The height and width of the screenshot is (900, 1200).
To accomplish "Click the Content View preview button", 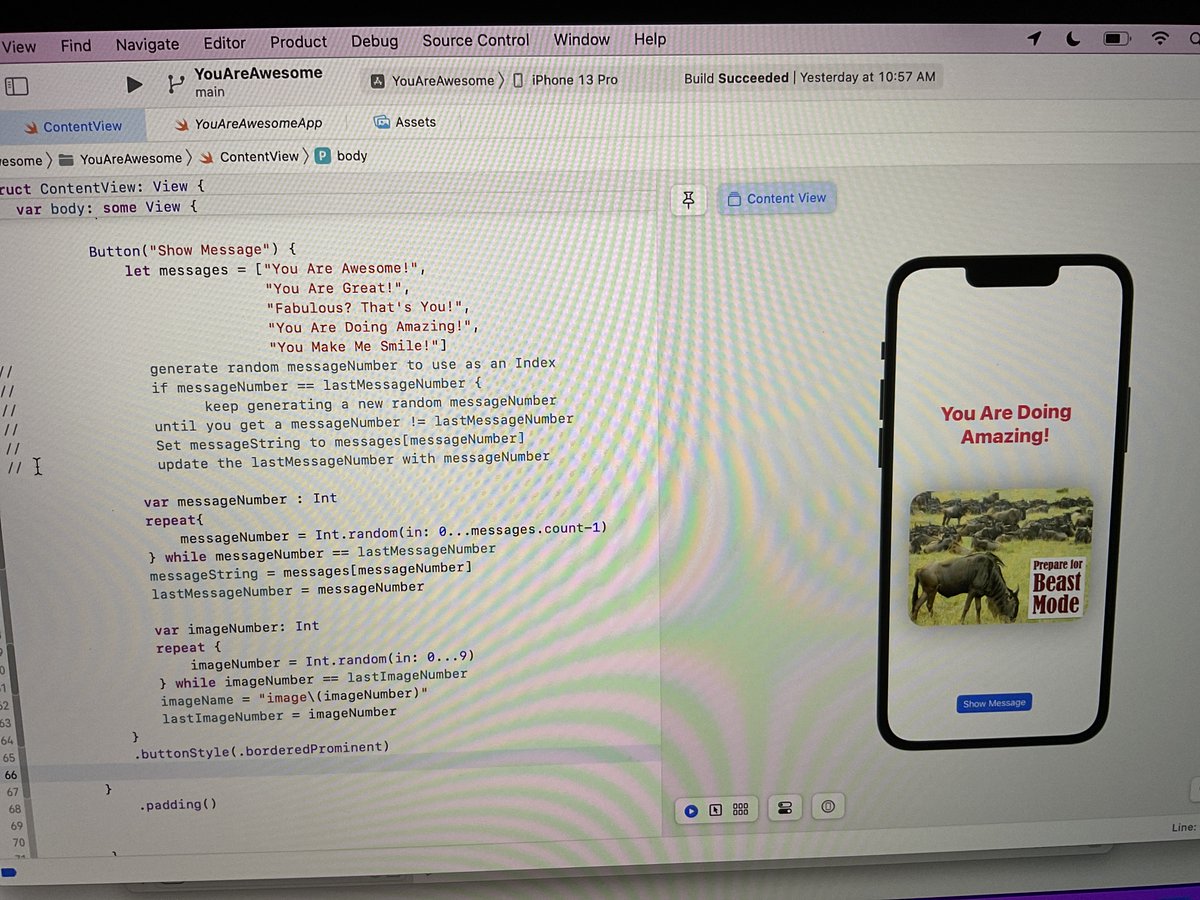I will [x=777, y=198].
